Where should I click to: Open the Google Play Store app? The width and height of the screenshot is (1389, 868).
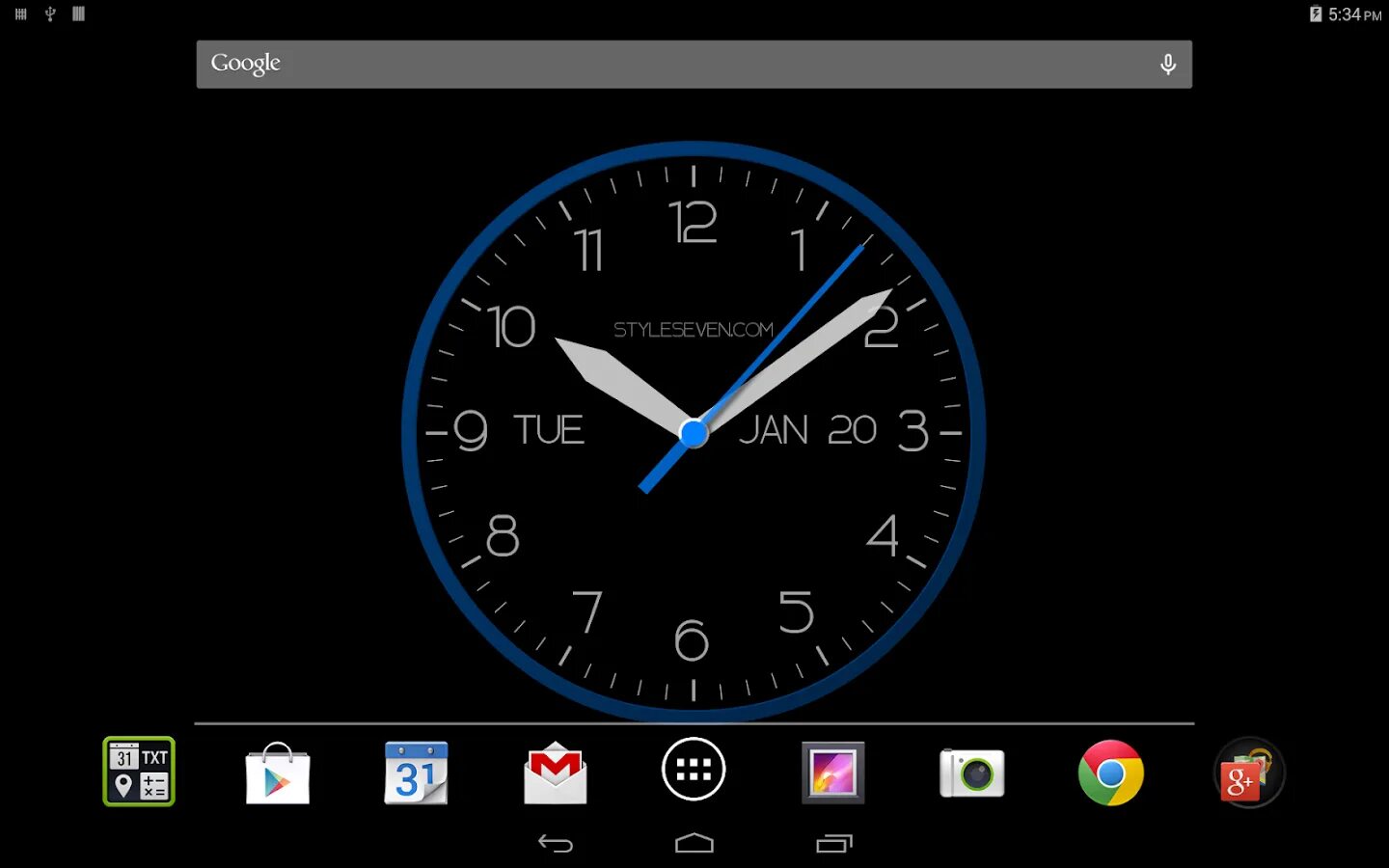coord(278,773)
